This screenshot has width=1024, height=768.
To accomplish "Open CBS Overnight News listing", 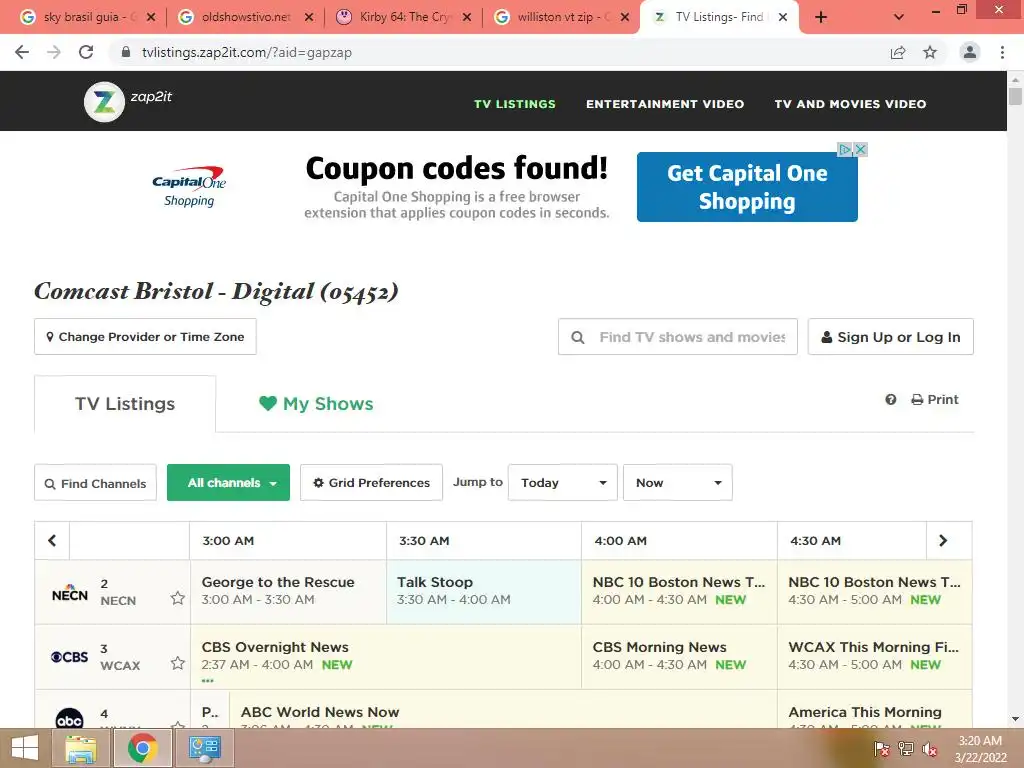I will point(385,656).
